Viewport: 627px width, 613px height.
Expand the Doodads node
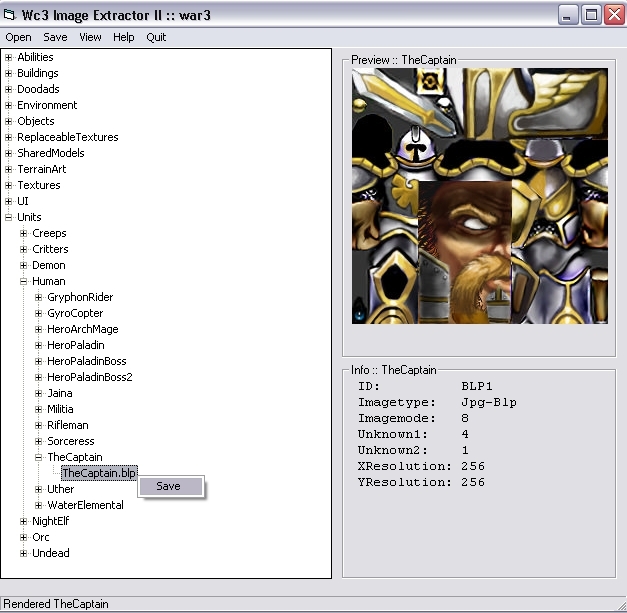tap(8, 89)
